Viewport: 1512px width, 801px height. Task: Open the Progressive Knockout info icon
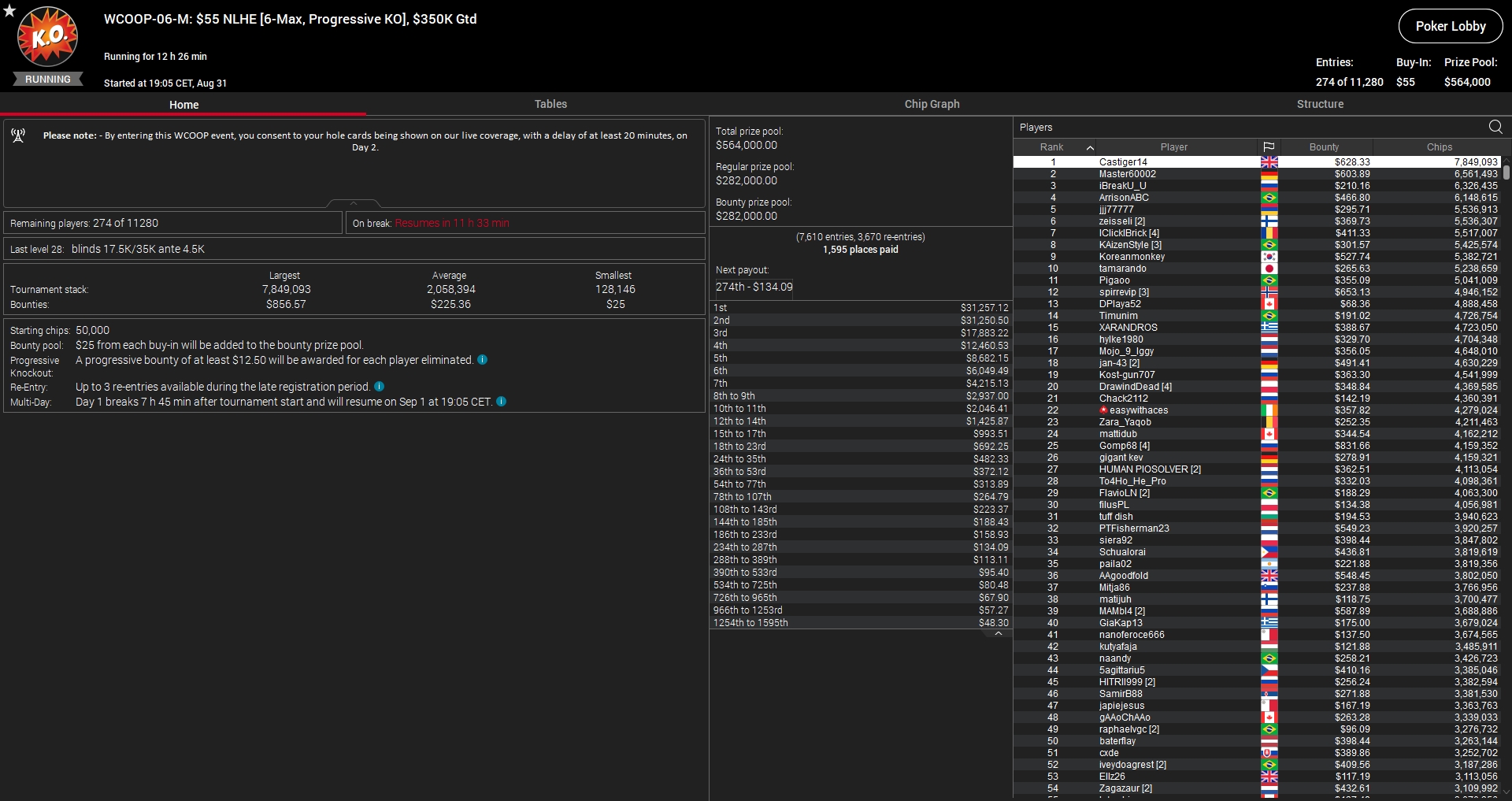pyautogui.click(x=483, y=360)
